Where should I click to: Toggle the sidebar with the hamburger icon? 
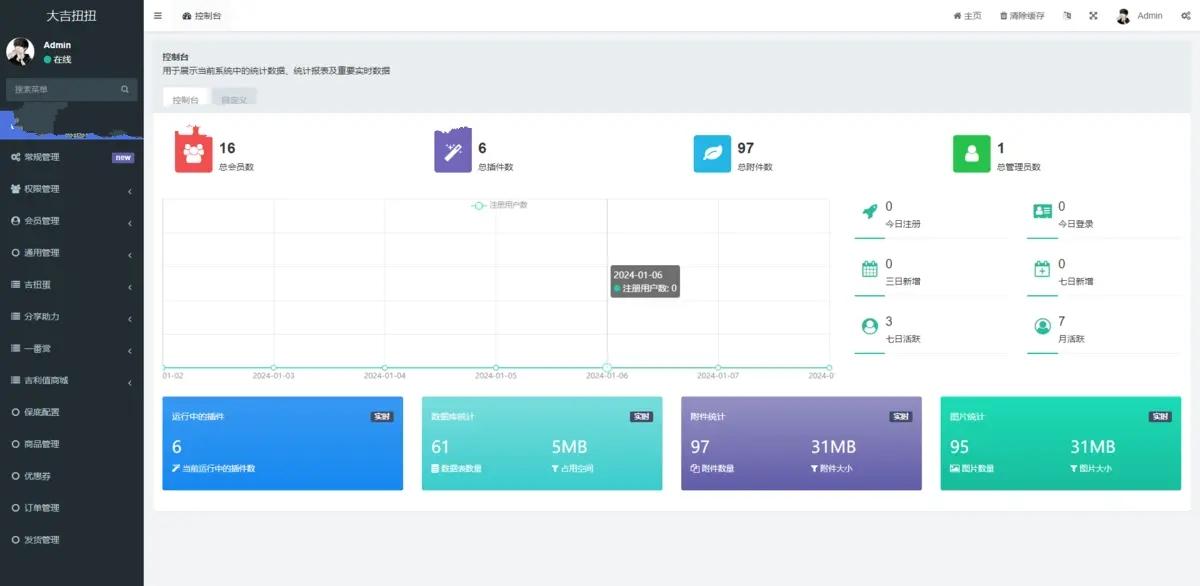click(x=158, y=16)
